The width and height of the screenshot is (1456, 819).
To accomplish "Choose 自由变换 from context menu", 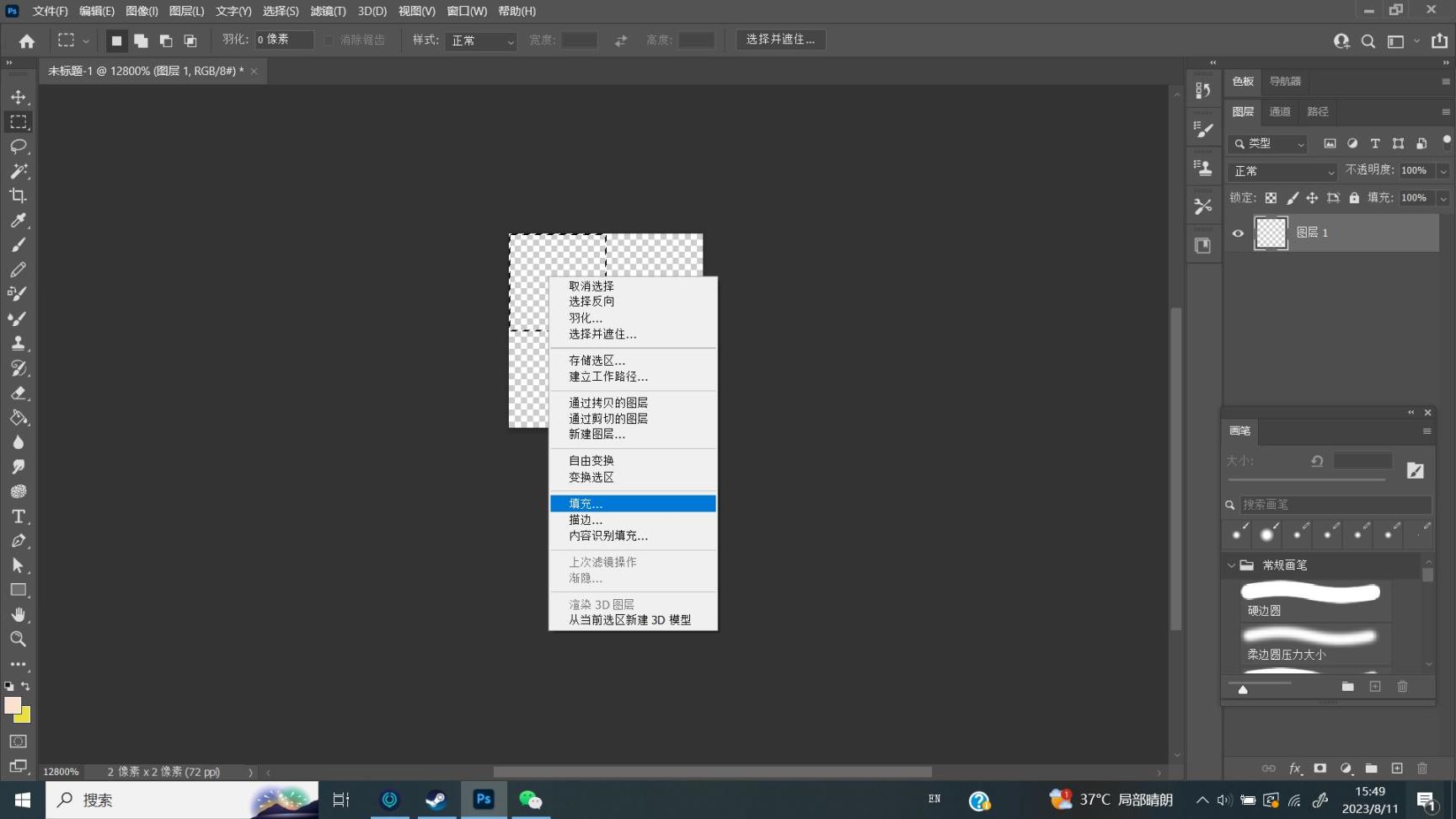I will [x=633, y=461].
